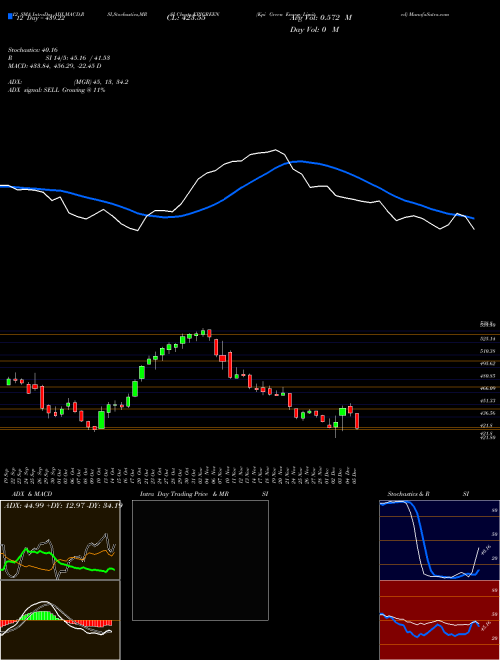Click the Intra Day Trading Price & MRSI title
Screen dimensions: 500x660
[x=205, y=494]
